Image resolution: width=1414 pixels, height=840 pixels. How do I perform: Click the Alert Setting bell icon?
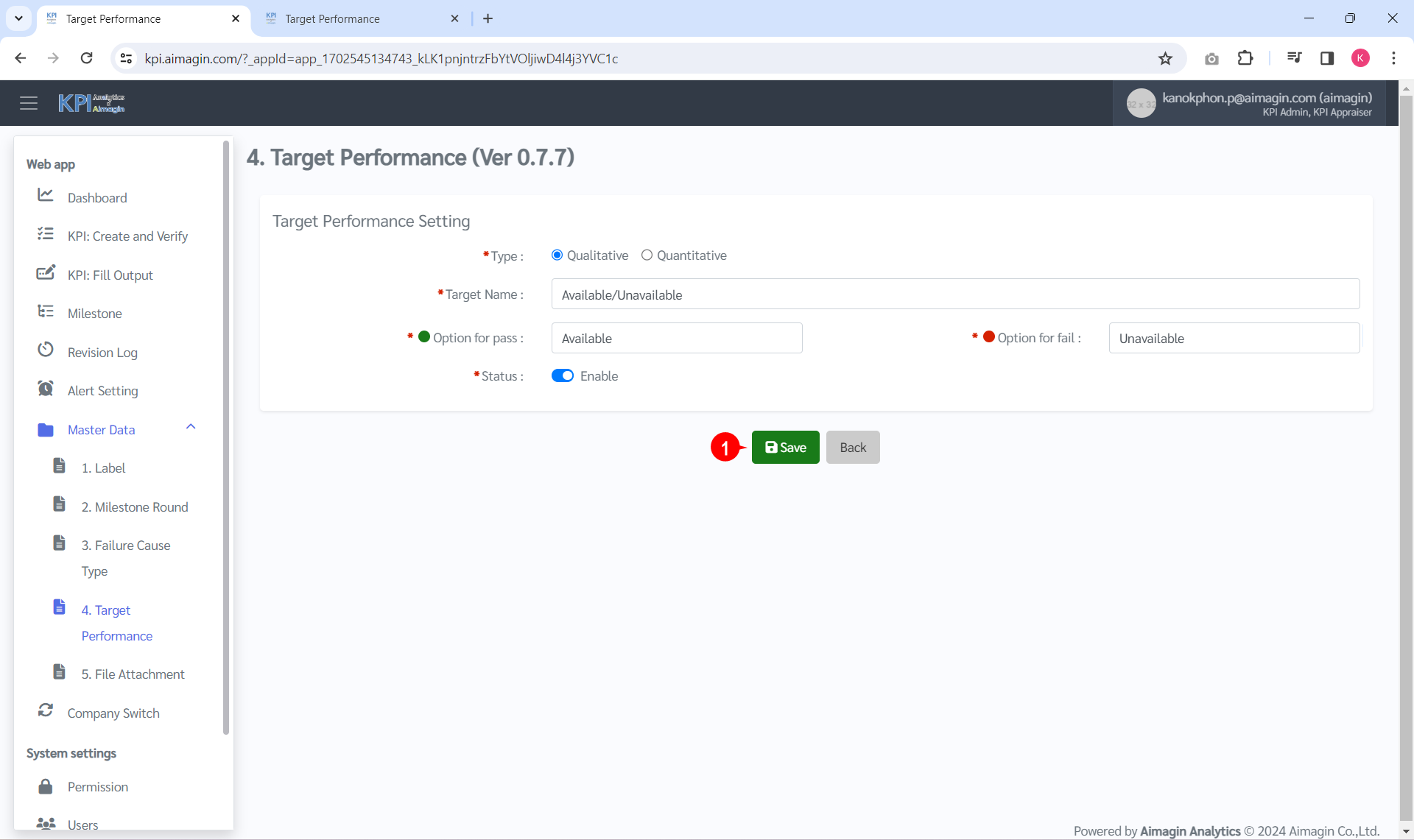[45, 388]
